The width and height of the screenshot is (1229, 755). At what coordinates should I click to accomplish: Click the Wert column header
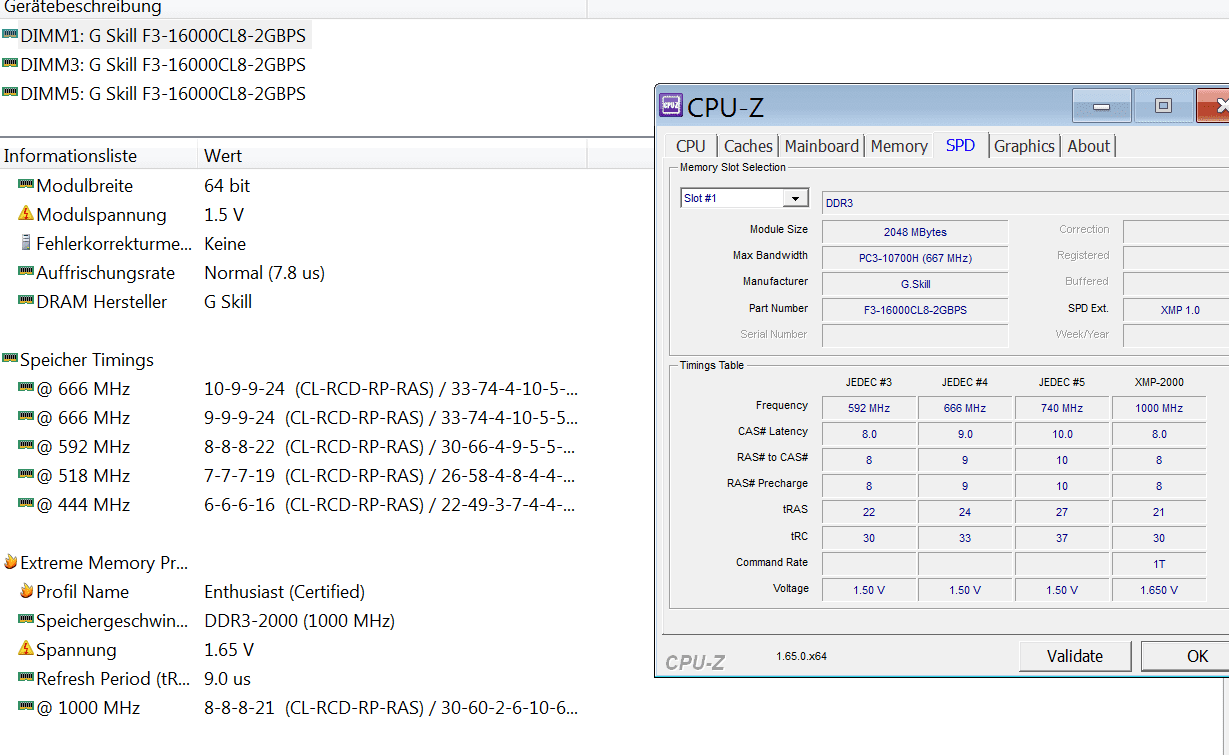(x=393, y=156)
